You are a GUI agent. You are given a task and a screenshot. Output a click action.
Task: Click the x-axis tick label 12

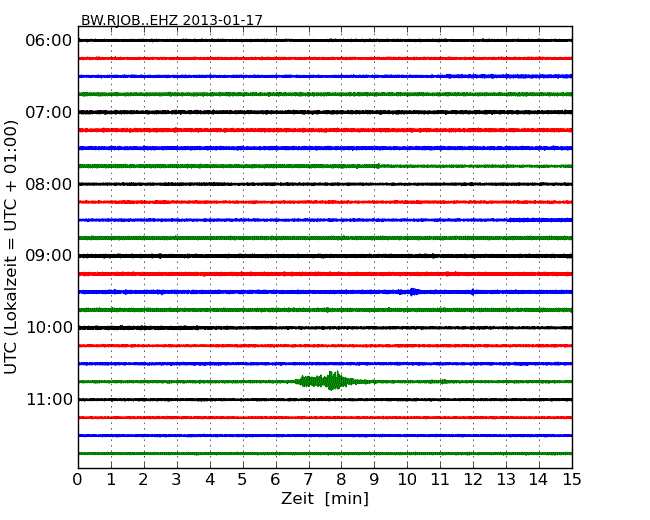[x=473, y=480]
